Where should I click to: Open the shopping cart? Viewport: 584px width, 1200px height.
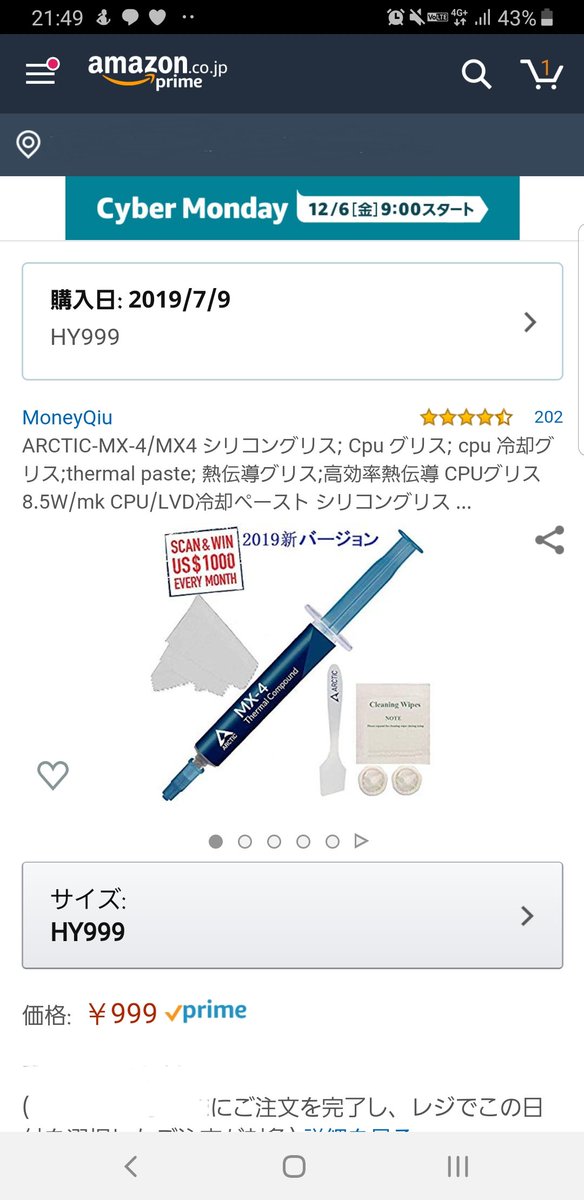[x=541, y=73]
